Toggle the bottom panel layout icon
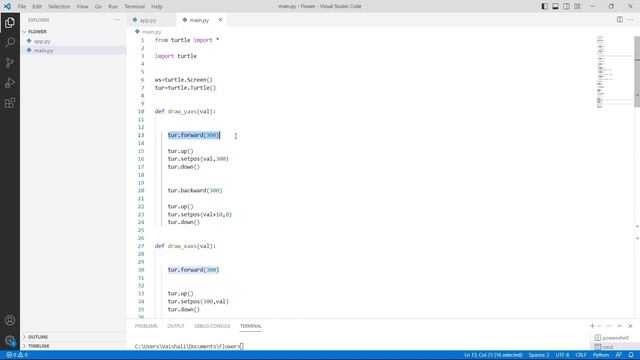 556,6
